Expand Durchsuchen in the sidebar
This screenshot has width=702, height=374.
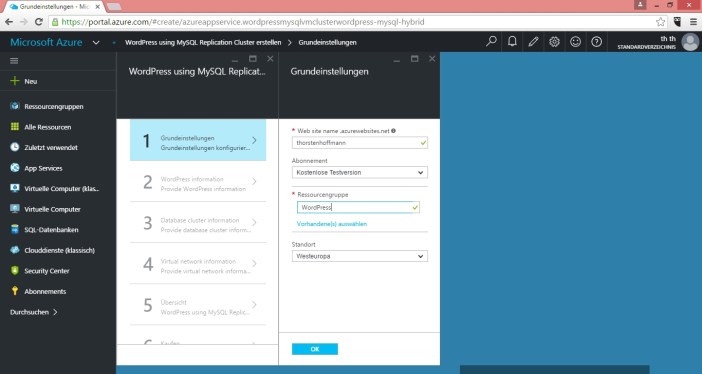coord(34,312)
